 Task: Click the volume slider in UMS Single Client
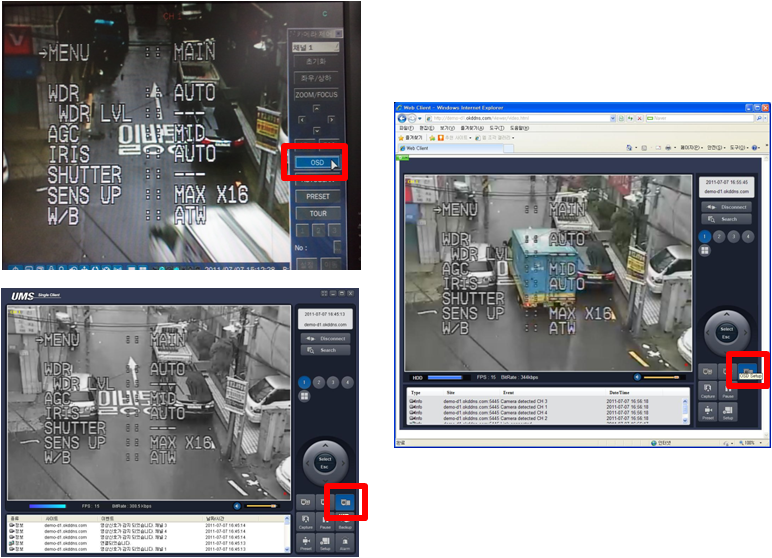(x=260, y=506)
